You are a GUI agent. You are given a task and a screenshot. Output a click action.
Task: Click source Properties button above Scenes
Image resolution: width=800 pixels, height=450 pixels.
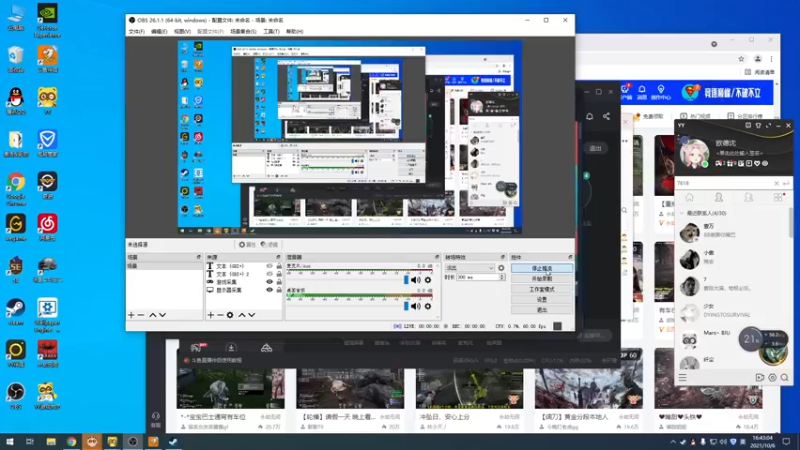pyautogui.click(x=247, y=245)
